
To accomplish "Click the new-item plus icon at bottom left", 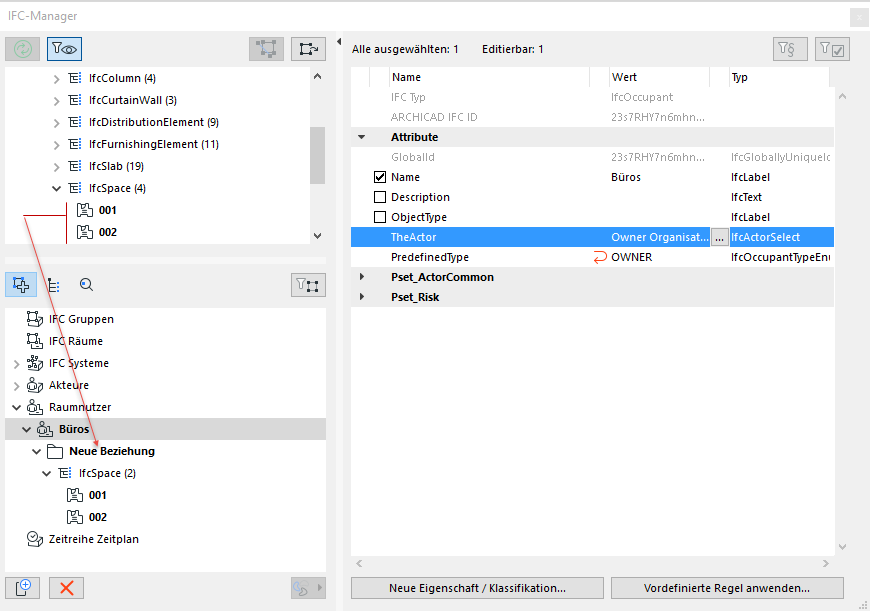I will pos(22,588).
